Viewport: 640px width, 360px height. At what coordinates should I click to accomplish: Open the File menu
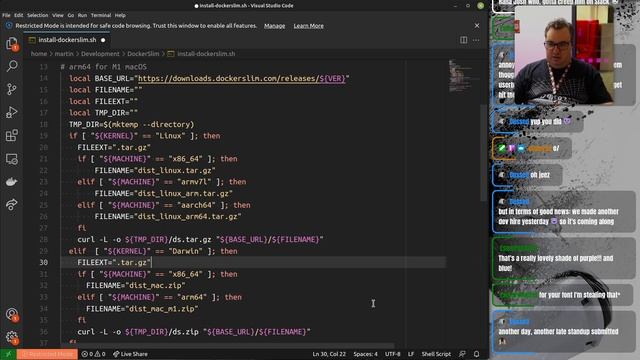point(6,15)
